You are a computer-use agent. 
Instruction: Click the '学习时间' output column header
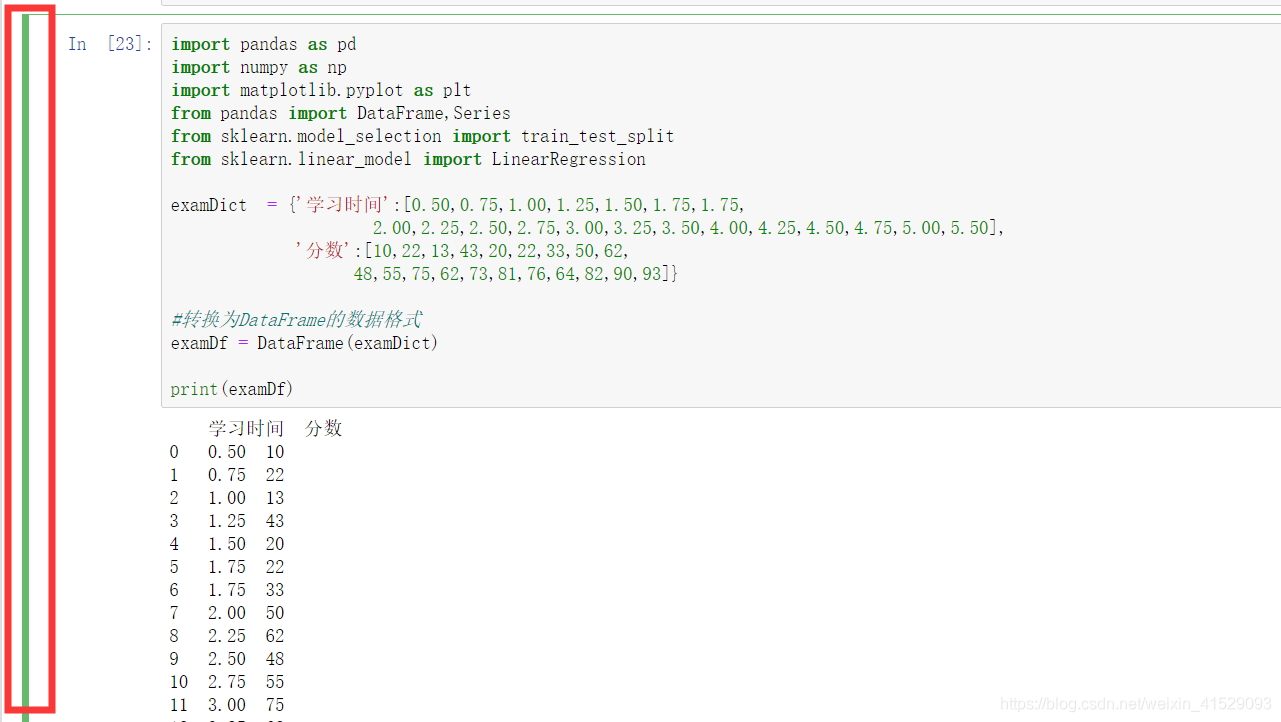pos(246,428)
